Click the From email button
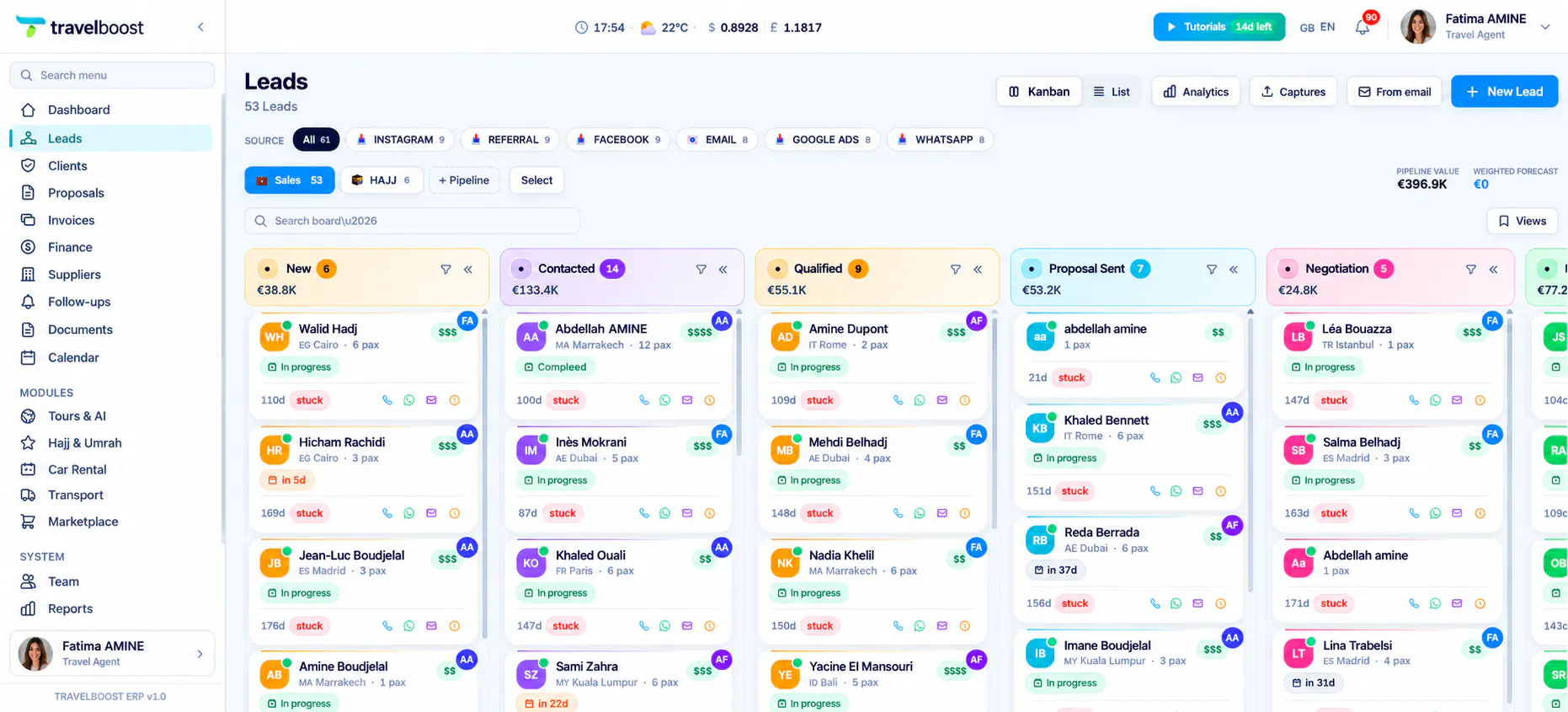Screen dimensions: 1568x712 pos(1395,92)
